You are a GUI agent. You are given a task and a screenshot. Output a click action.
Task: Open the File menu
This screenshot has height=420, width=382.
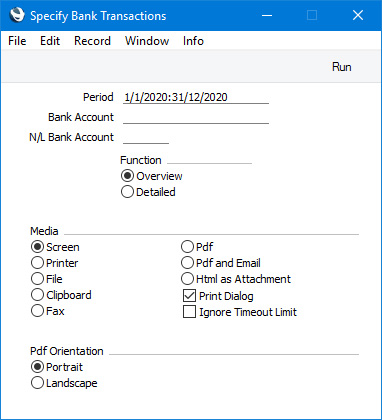(x=17, y=41)
